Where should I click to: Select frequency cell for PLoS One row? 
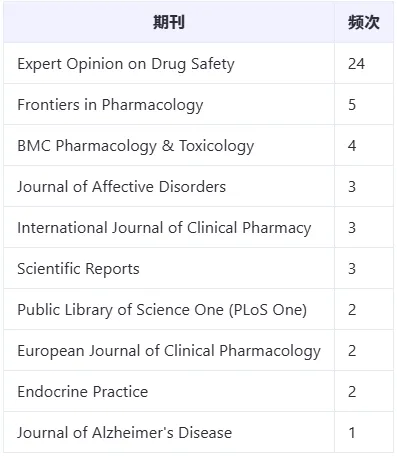[364, 309]
